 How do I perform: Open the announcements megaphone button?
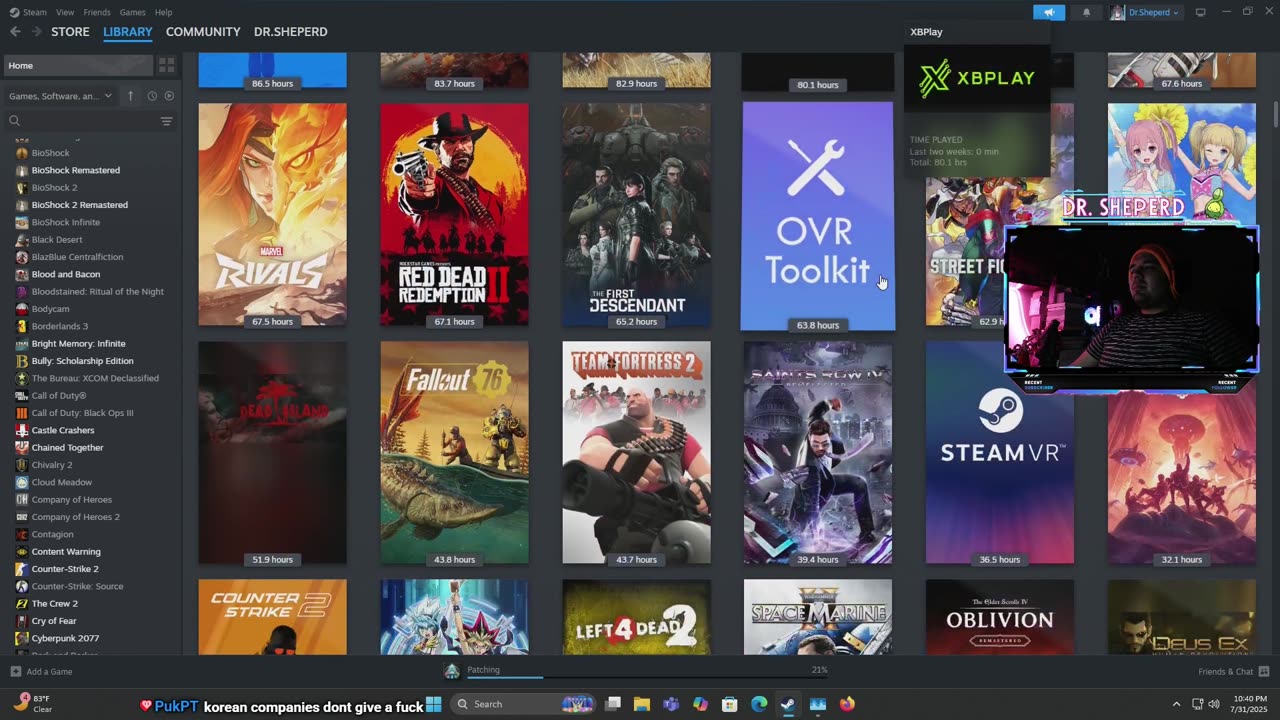1049,12
